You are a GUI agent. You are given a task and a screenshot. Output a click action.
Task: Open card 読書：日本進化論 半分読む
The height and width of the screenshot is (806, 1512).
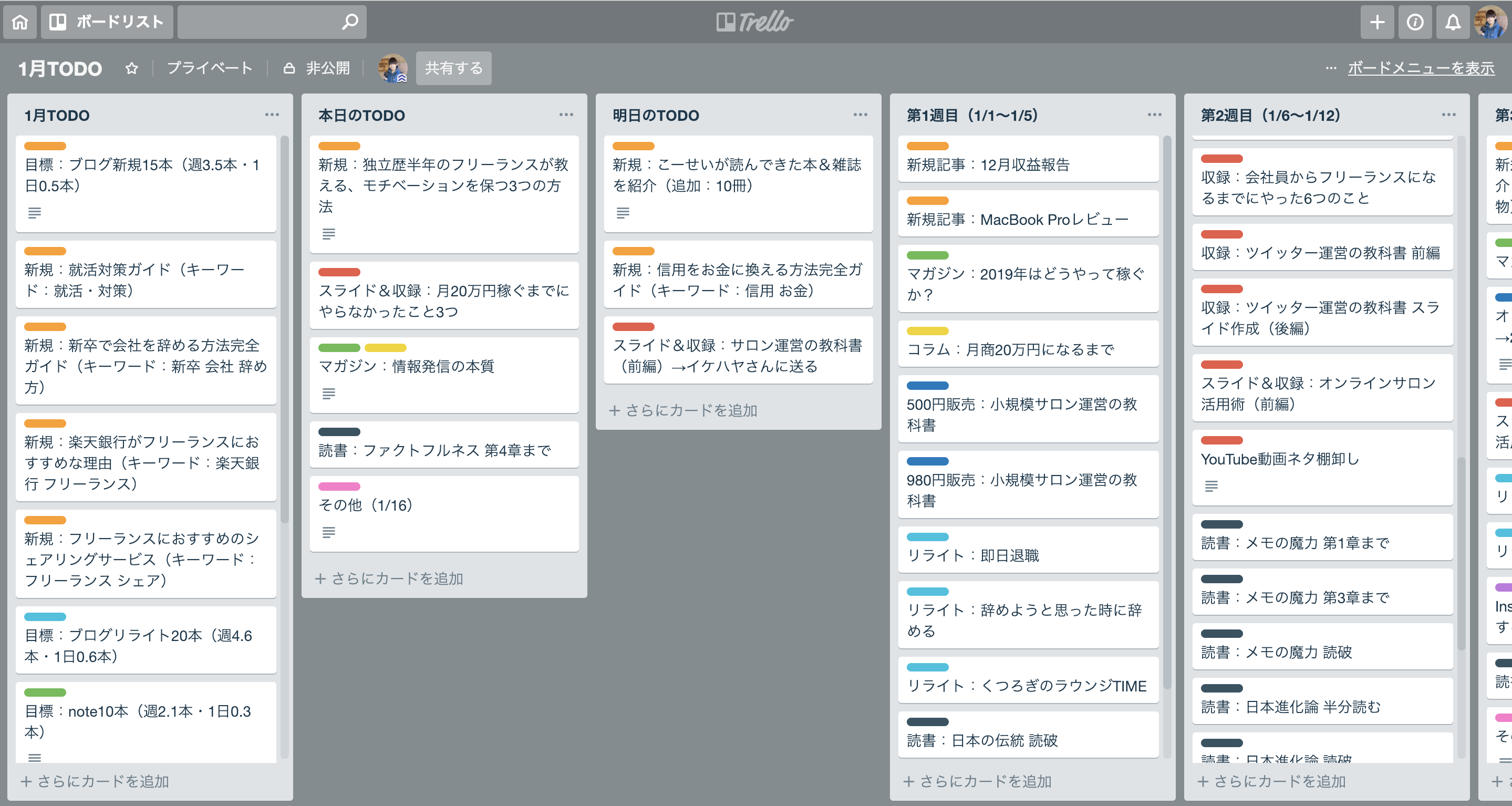coord(1322,700)
